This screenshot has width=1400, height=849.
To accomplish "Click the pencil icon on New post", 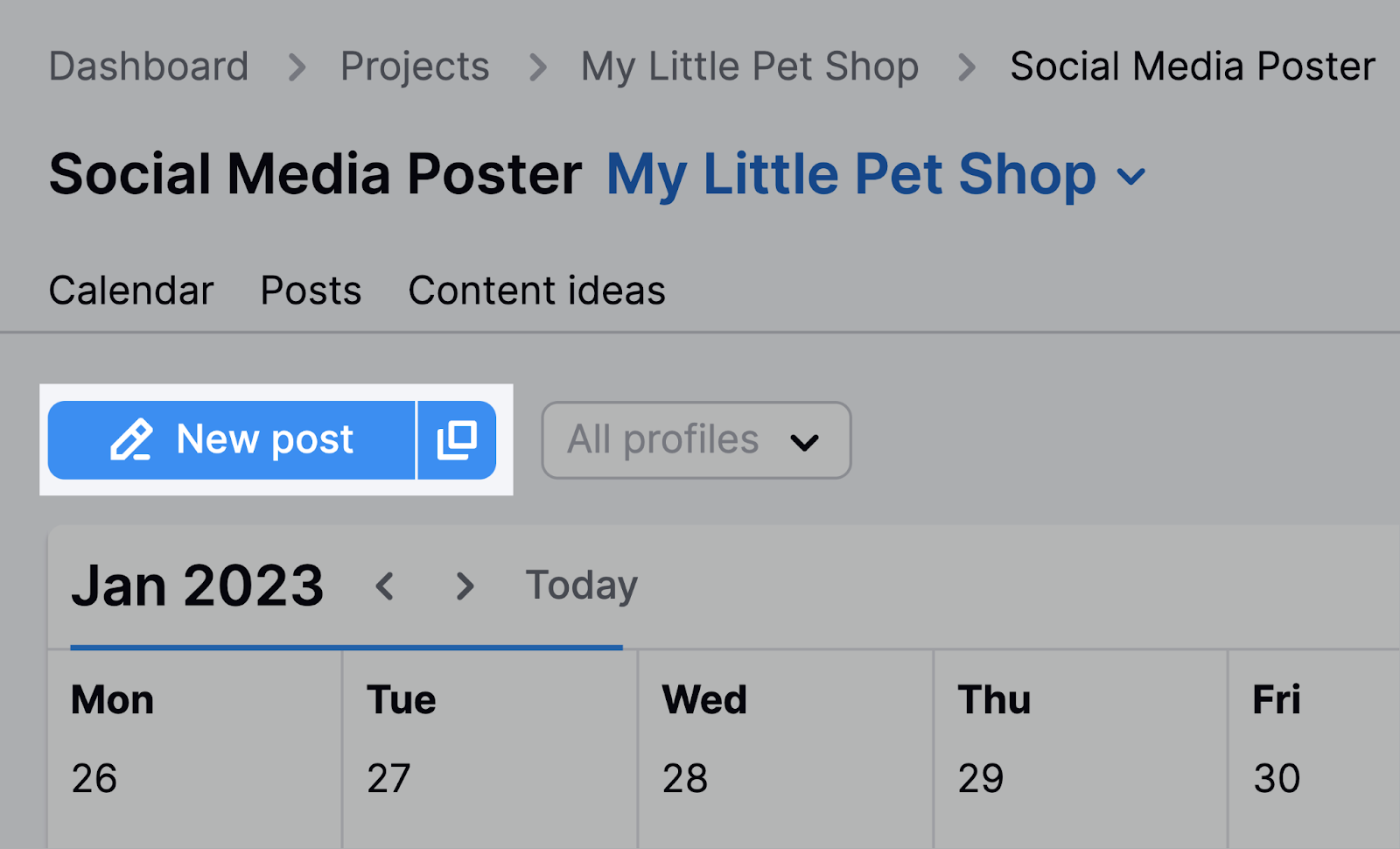I will 131,439.
